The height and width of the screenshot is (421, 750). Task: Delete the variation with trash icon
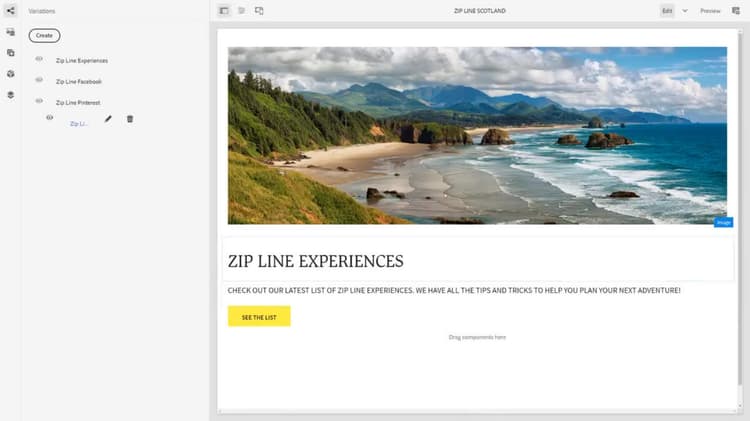(130, 119)
